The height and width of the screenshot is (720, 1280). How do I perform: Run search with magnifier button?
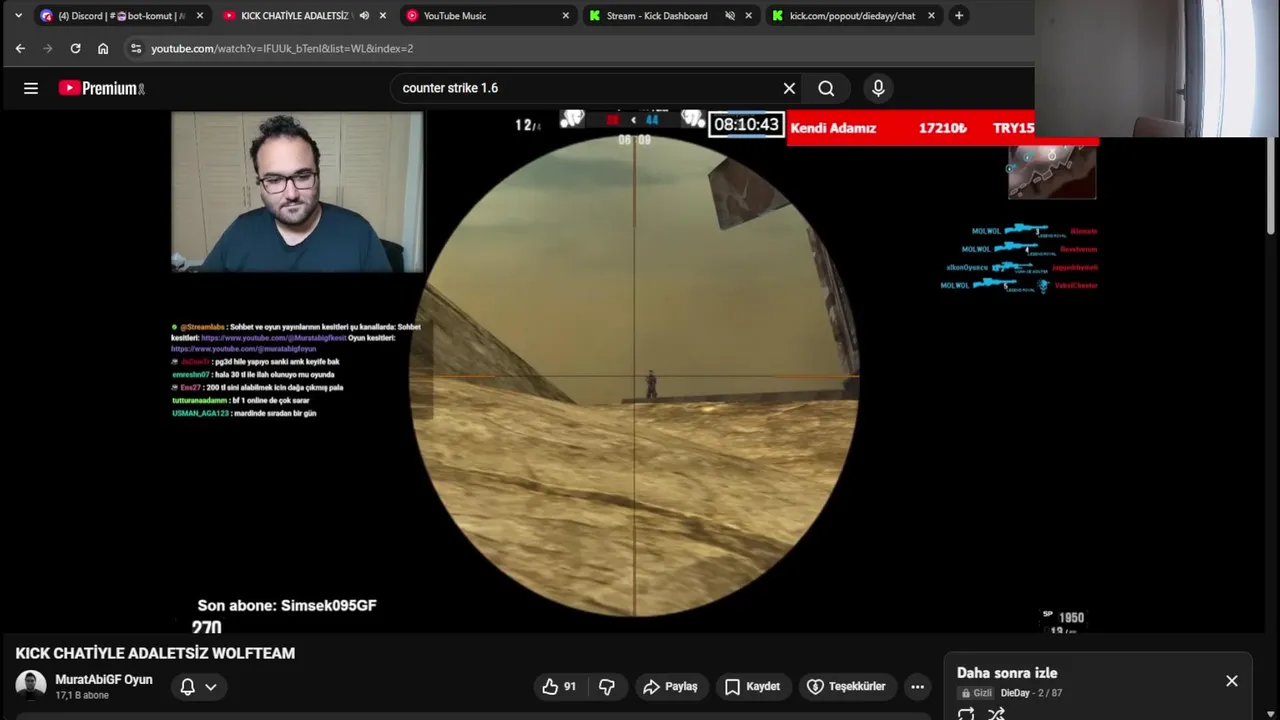[826, 88]
